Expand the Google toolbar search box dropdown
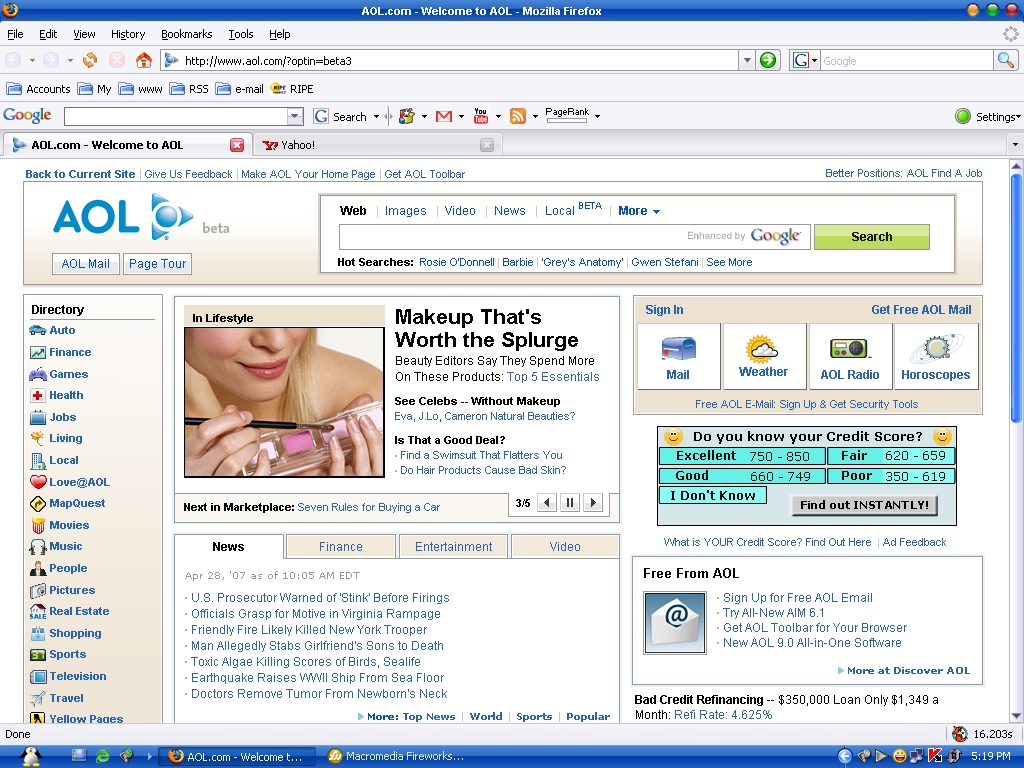The height and width of the screenshot is (768, 1024). 295,116
